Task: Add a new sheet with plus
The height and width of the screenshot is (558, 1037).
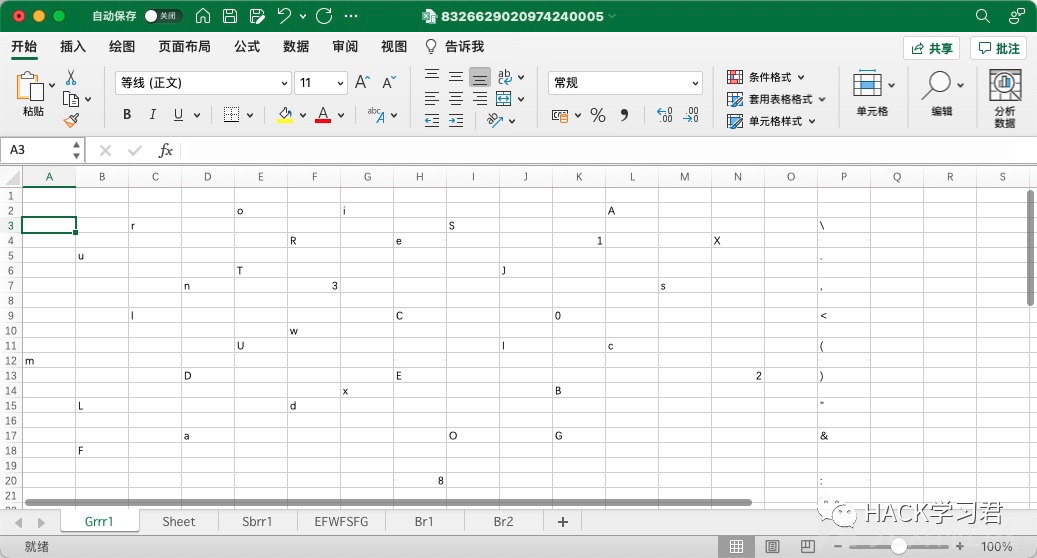Action: 563,522
